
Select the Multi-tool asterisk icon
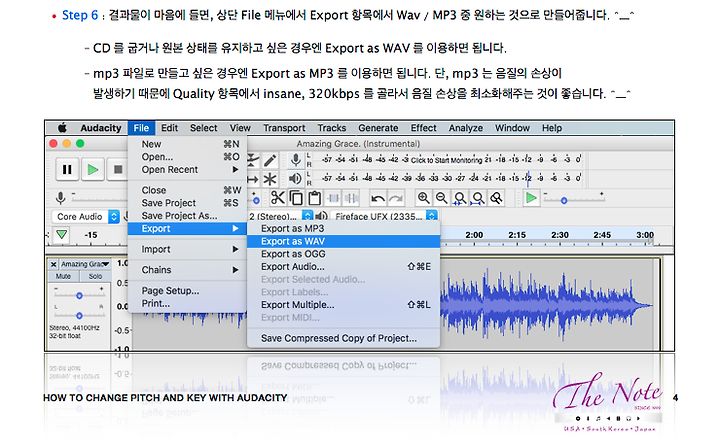pos(270,179)
